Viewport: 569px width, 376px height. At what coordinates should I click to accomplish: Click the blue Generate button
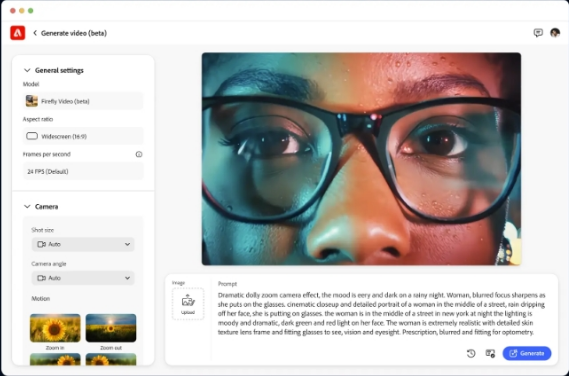tap(527, 353)
